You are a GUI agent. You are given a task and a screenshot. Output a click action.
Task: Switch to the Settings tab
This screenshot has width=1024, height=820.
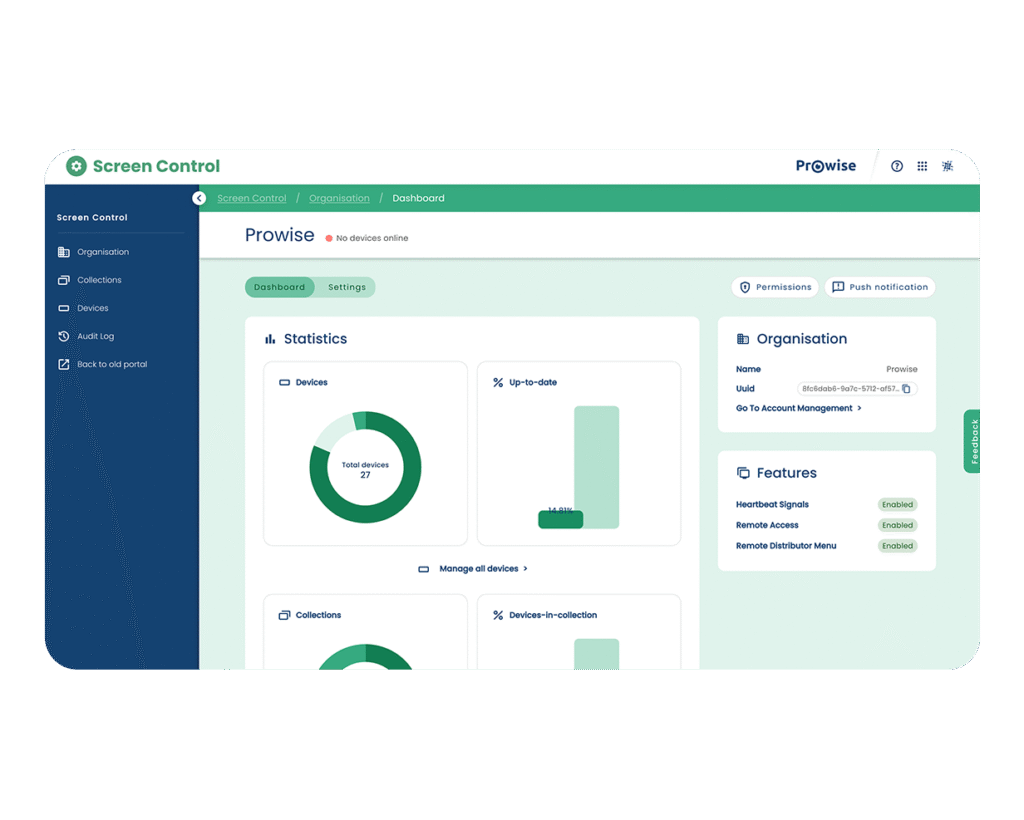pyautogui.click(x=347, y=288)
